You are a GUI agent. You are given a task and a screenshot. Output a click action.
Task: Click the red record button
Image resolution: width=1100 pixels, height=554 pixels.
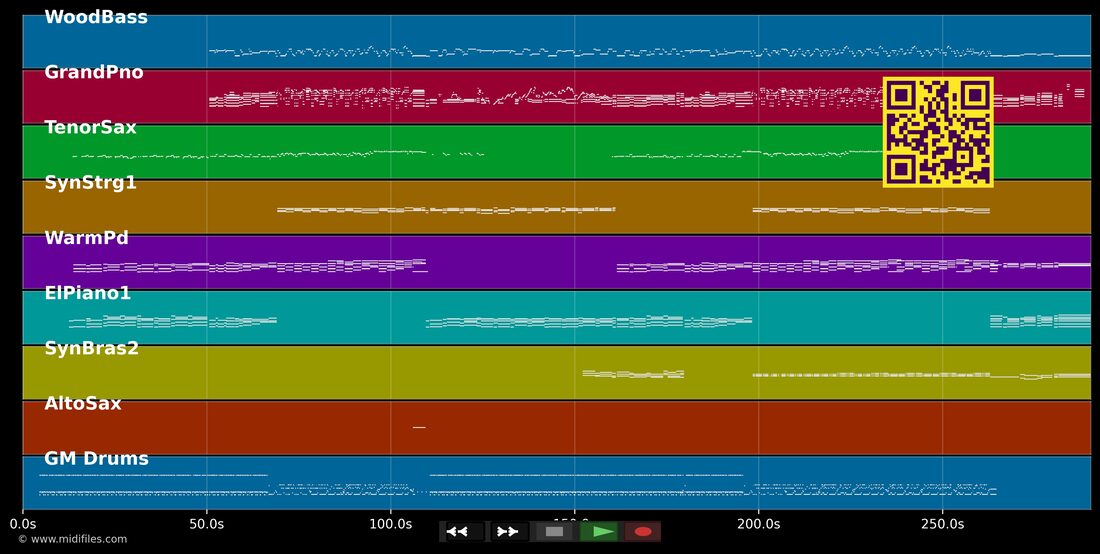(x=643, y=532)
